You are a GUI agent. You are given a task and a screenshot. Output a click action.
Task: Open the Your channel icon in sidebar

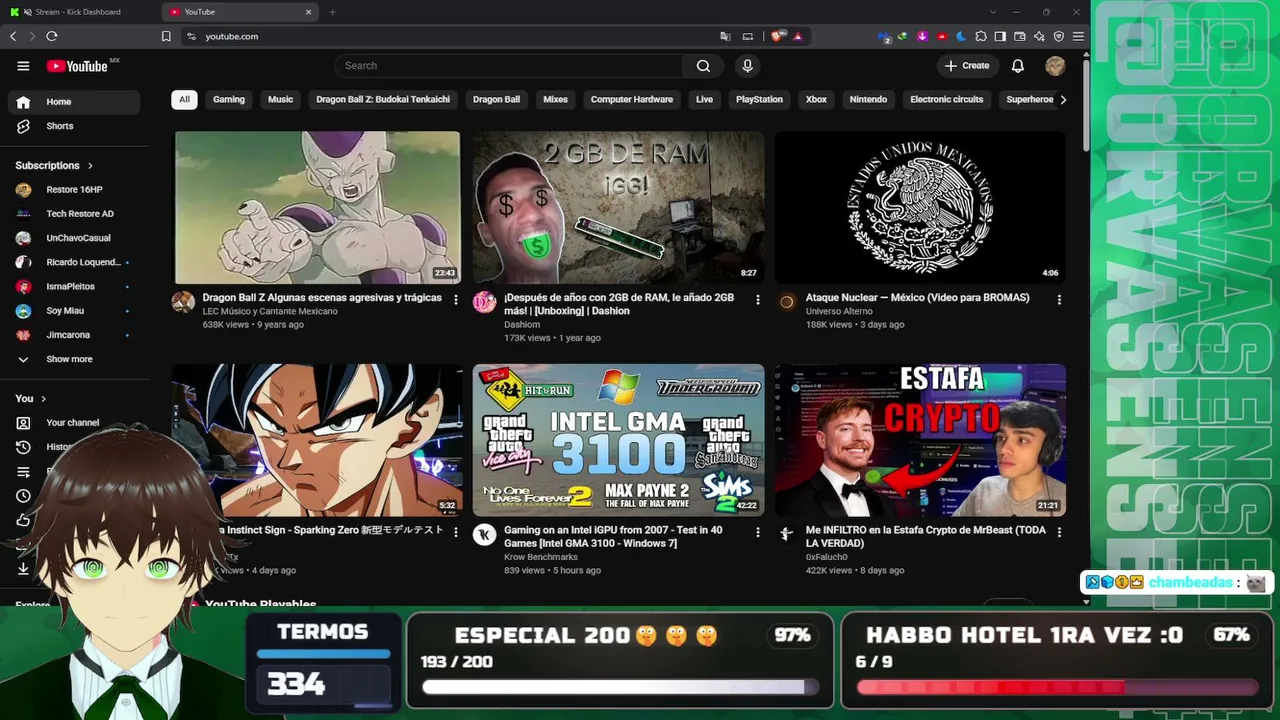click(23, 423)
